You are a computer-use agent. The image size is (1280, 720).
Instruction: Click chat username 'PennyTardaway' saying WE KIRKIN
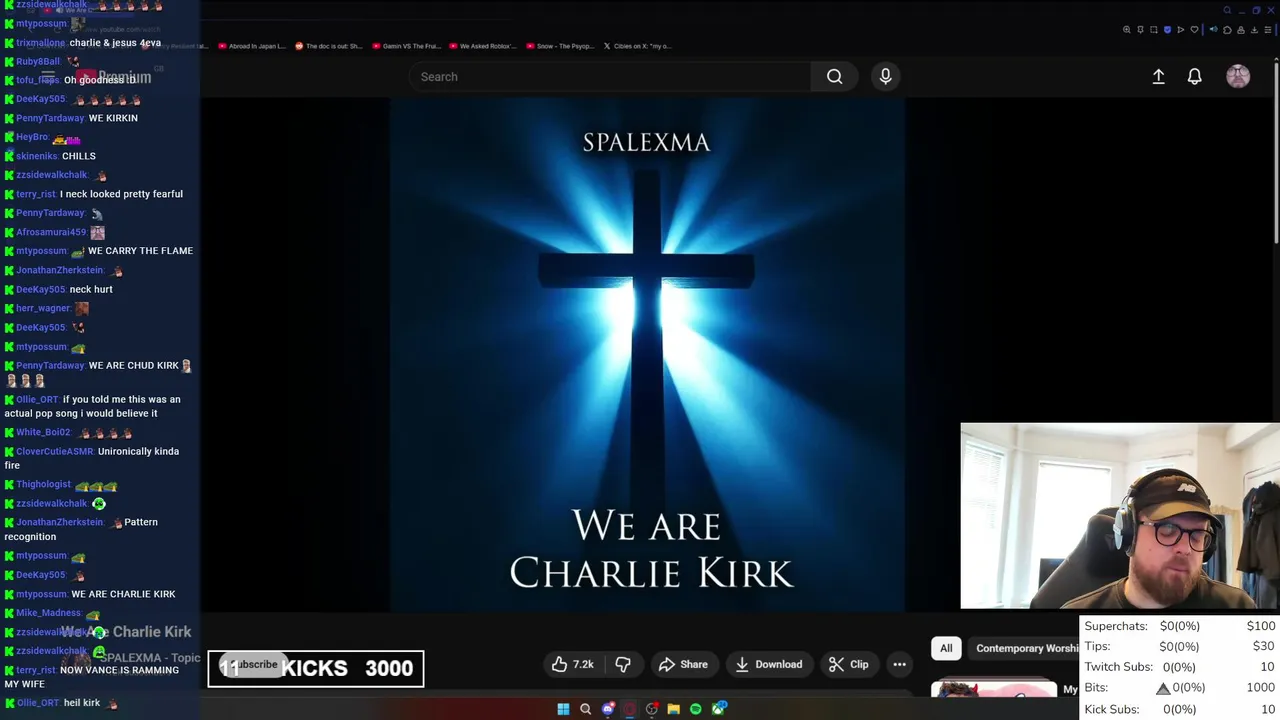point(50,118)
